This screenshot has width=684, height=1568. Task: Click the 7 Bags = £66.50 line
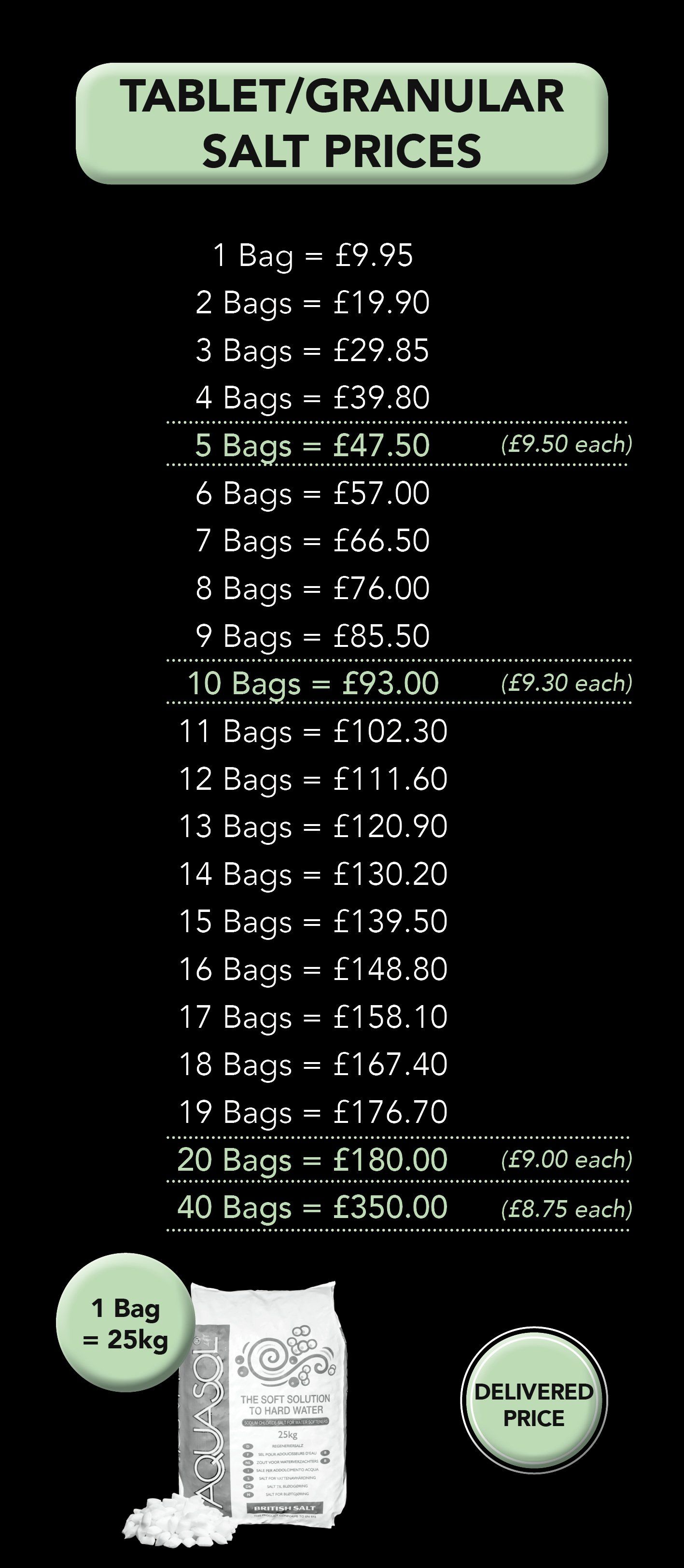pos(312,541)
